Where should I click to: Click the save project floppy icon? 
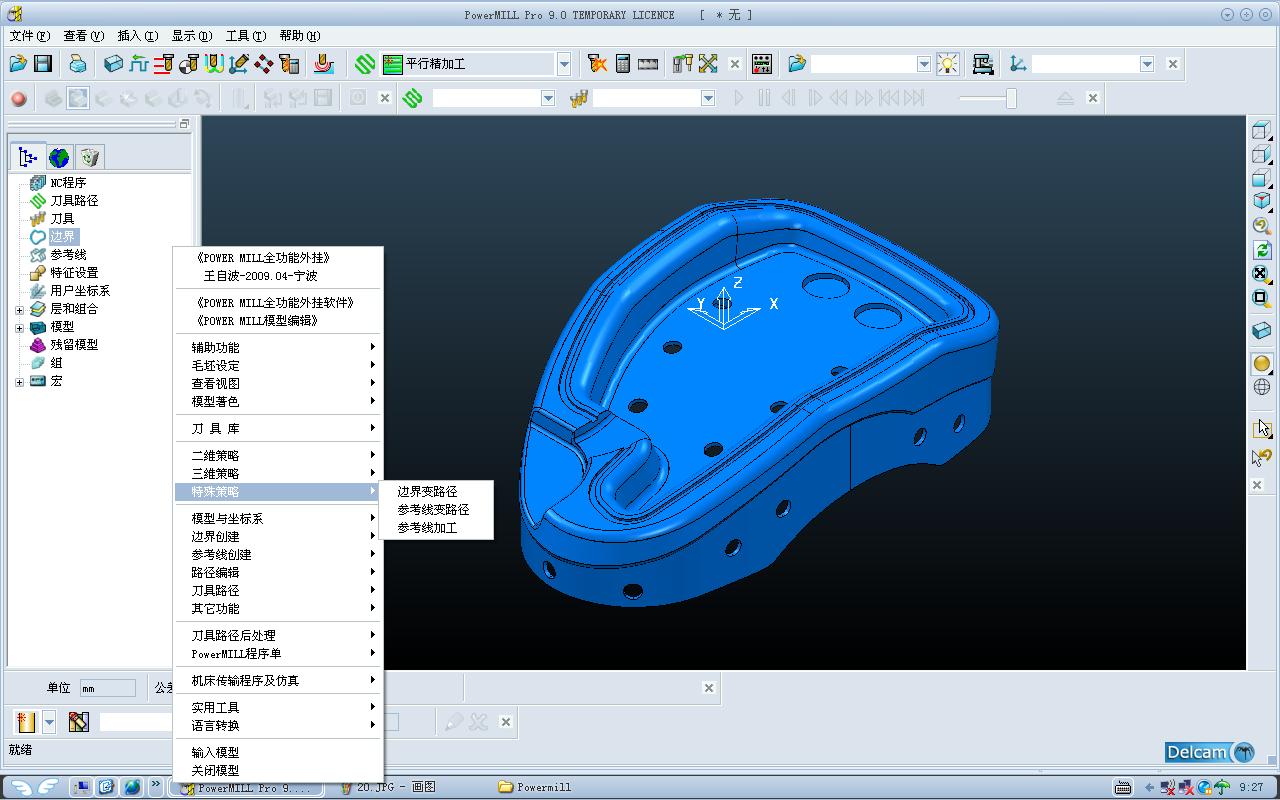43,64
